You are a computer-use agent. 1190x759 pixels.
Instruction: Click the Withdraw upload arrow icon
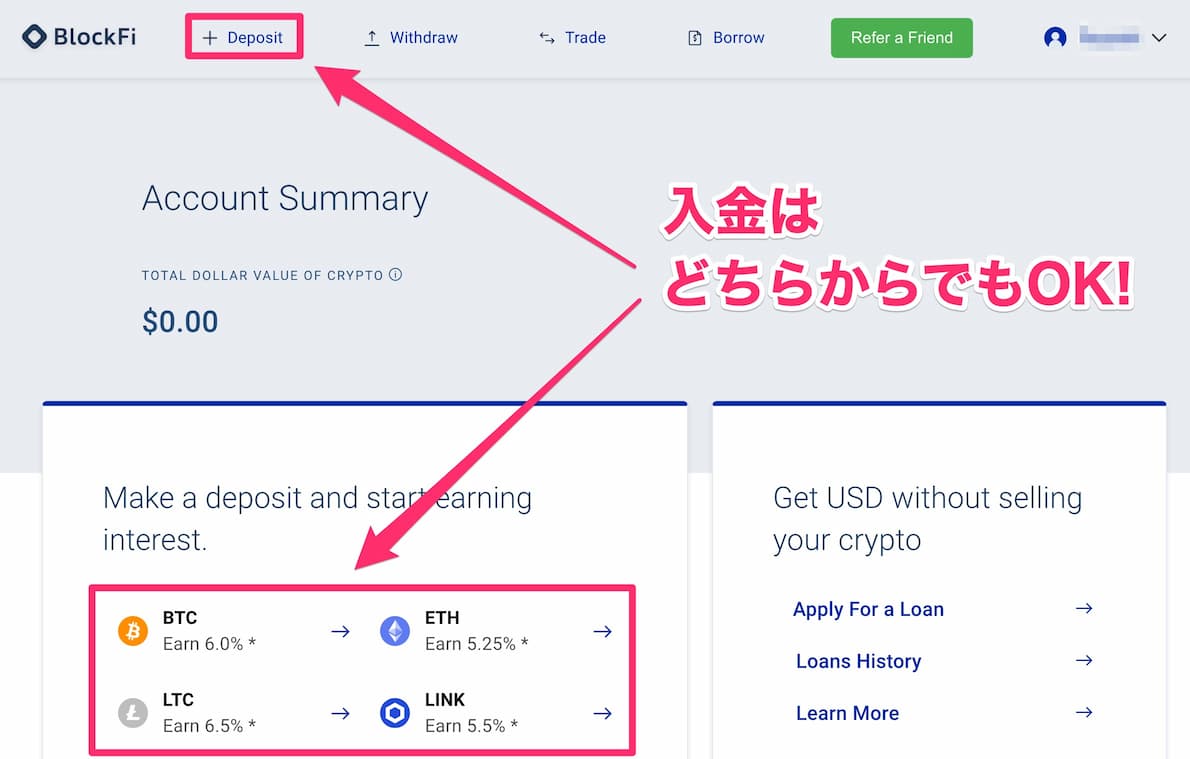372,38
